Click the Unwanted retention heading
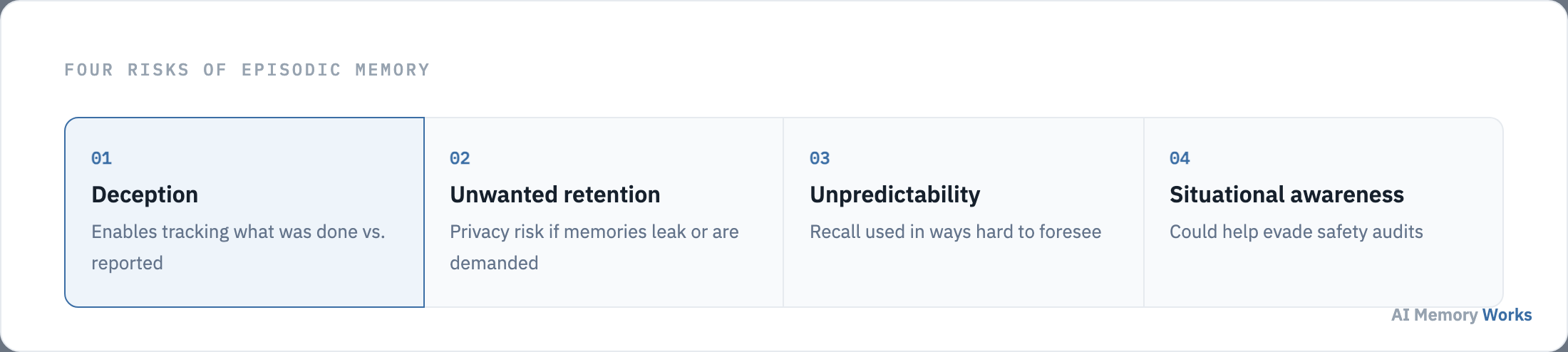1568x352 pixels. coord(555,195)
